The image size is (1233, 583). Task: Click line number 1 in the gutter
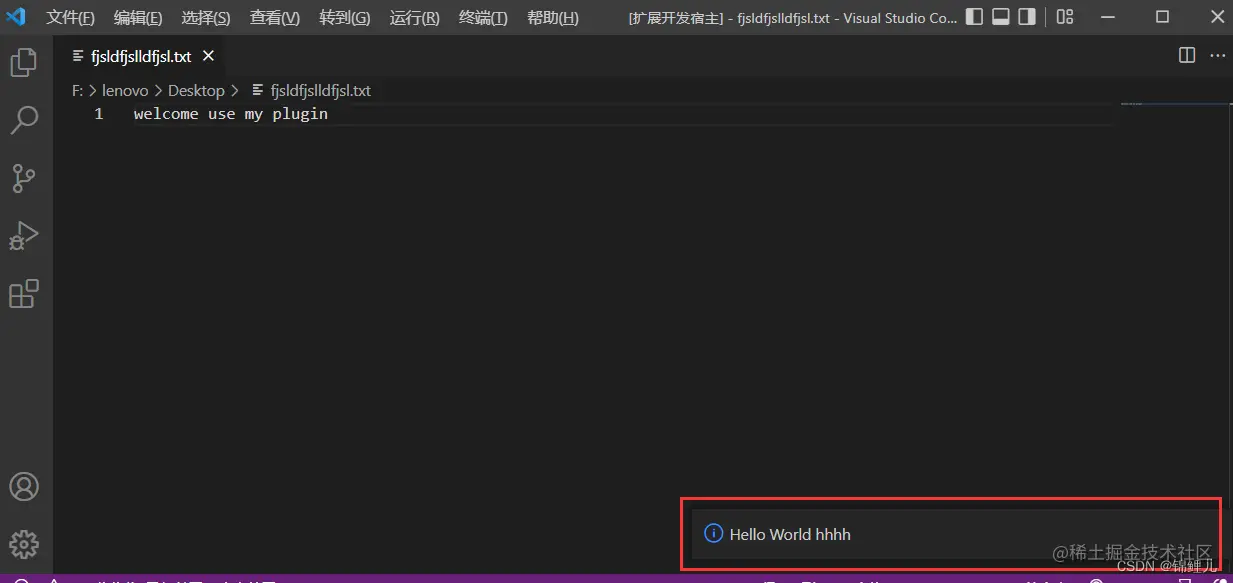pos(99,114)
